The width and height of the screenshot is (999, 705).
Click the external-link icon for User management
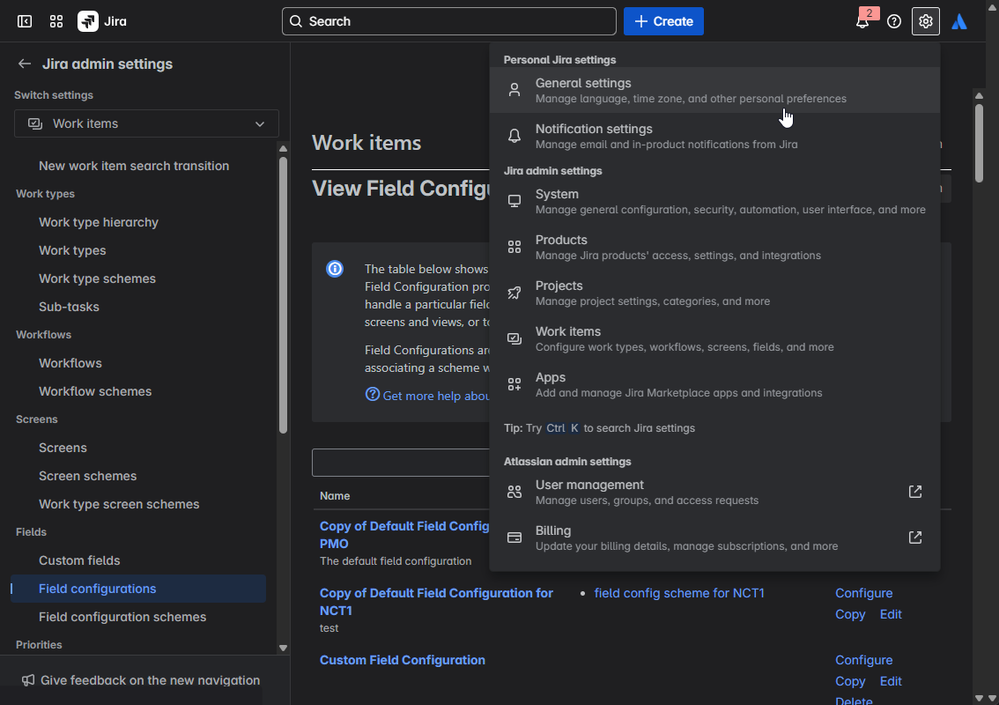point(915,492)
